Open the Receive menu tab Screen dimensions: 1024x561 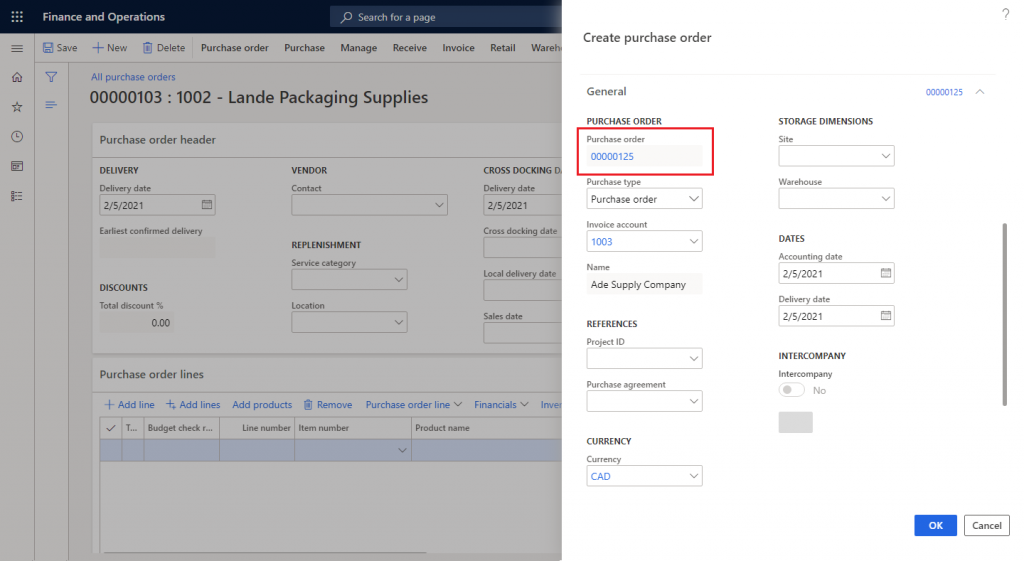tap(409, 48)
